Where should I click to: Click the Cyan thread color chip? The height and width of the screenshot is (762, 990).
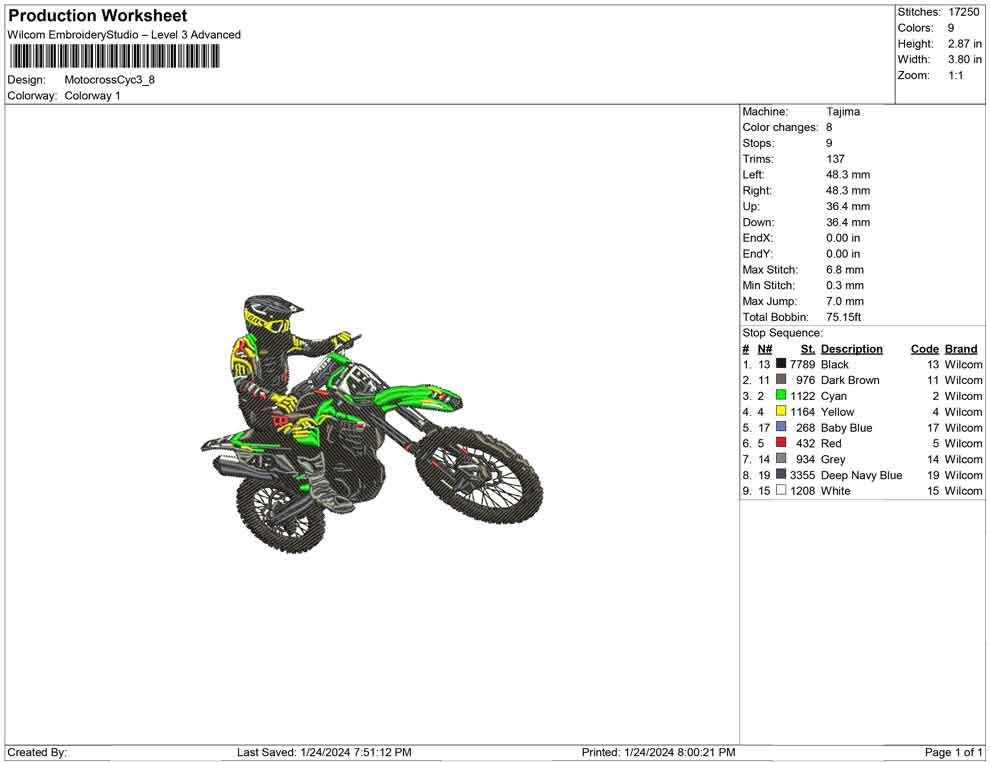pos(781,396)
